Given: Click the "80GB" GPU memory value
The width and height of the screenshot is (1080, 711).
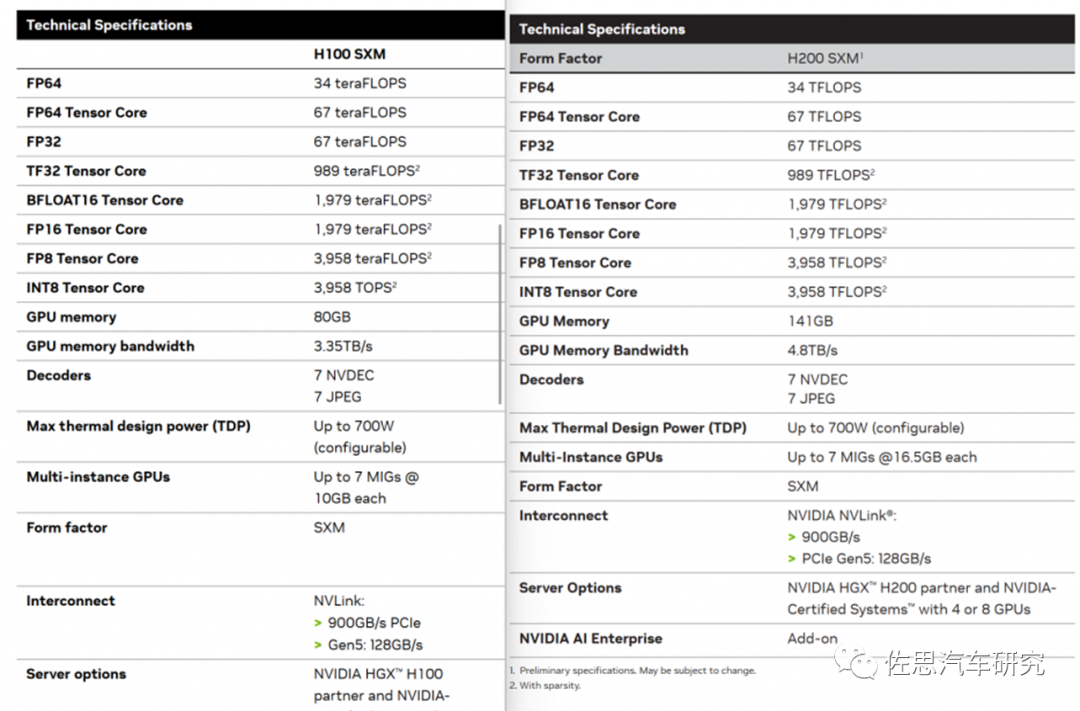Looking at the screenshot, I should 332,317.
